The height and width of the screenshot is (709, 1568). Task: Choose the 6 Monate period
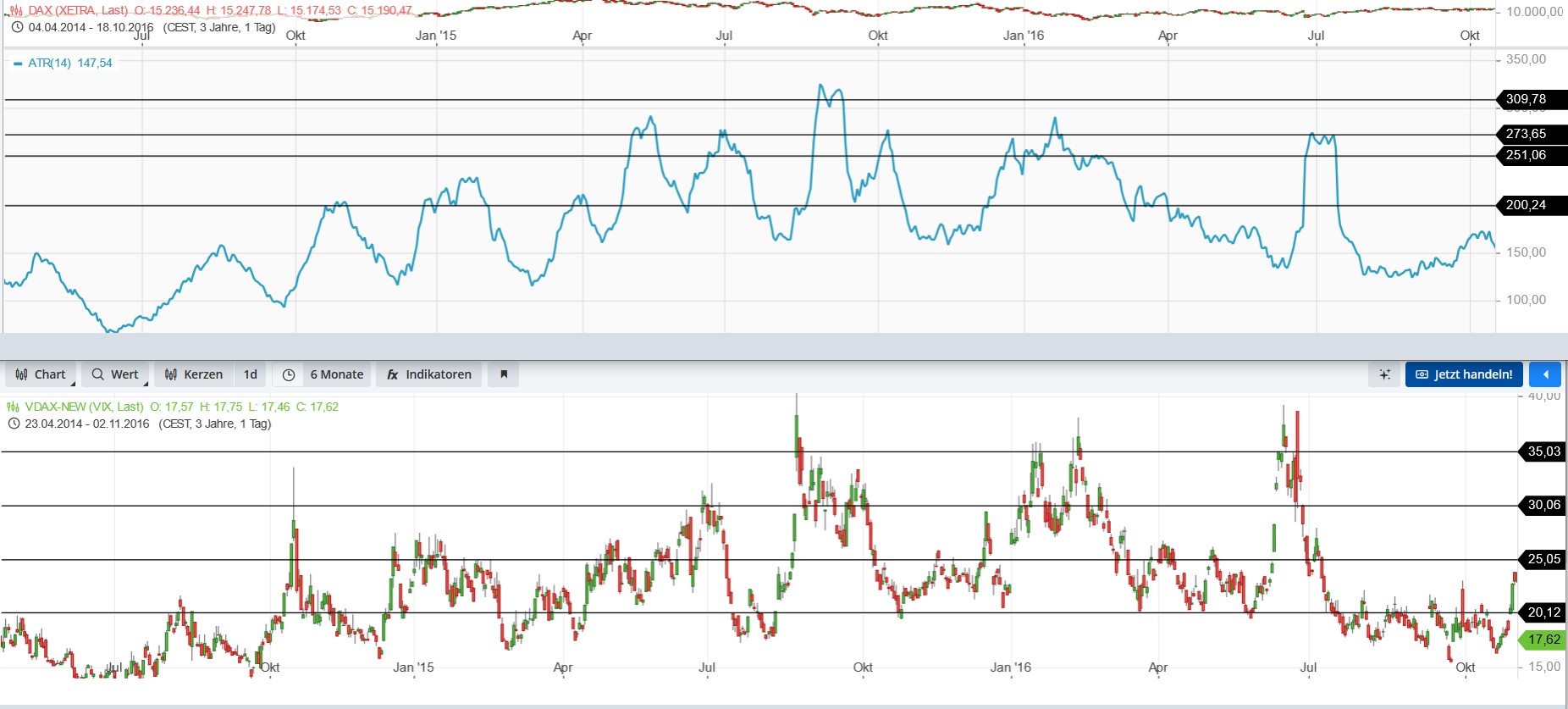coord(336,374)
